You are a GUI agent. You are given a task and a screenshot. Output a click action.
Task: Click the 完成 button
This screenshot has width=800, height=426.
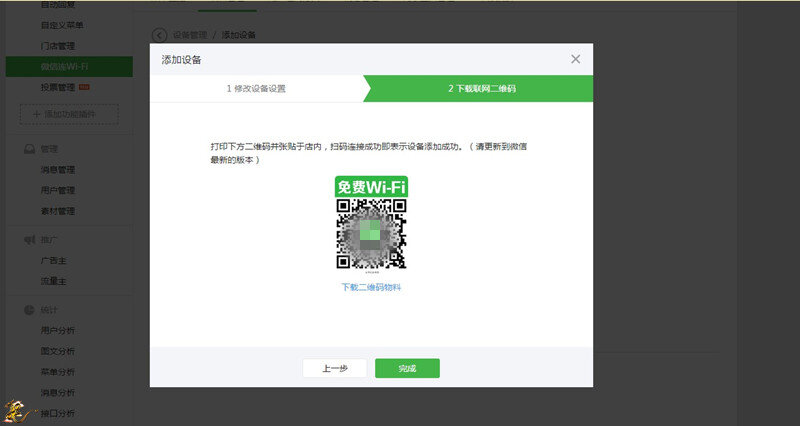[x=407, y=368]
